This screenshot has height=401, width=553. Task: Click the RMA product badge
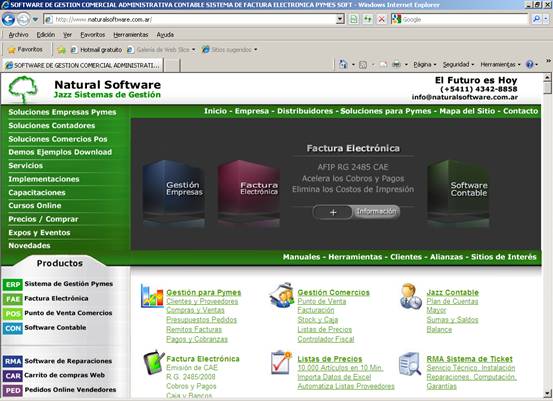pos(13,361)
